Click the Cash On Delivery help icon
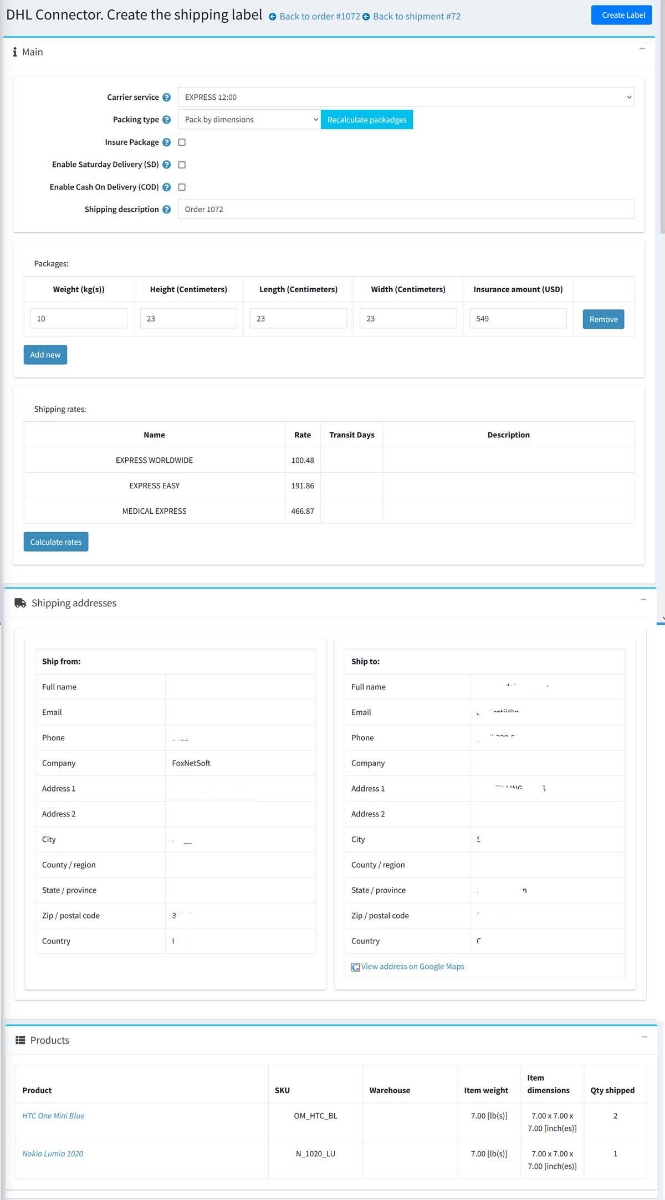 point(167,187)
